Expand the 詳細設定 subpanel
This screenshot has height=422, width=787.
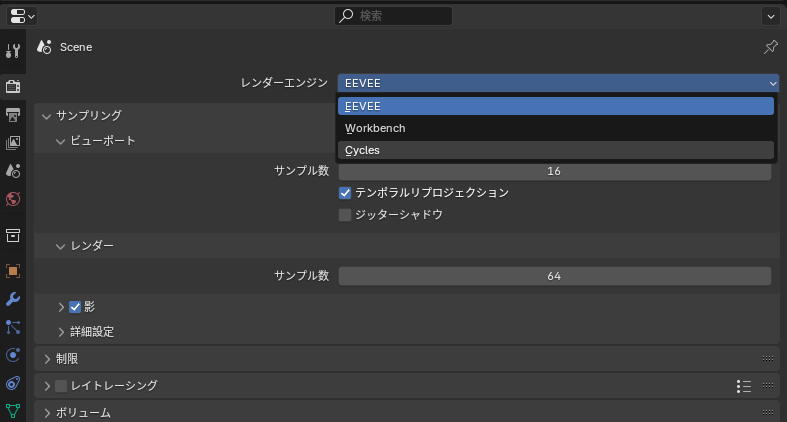[61, 332]
